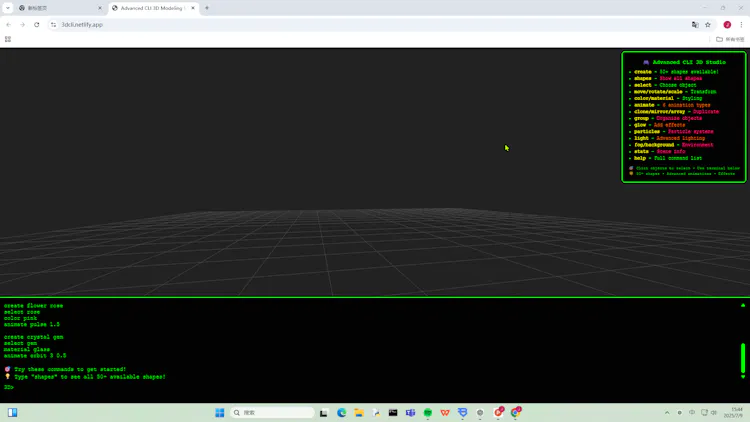Viewport: 750px width, 422px height.
Task: Click the terminal scrollbar thumb
Action: tap(743, 358)
